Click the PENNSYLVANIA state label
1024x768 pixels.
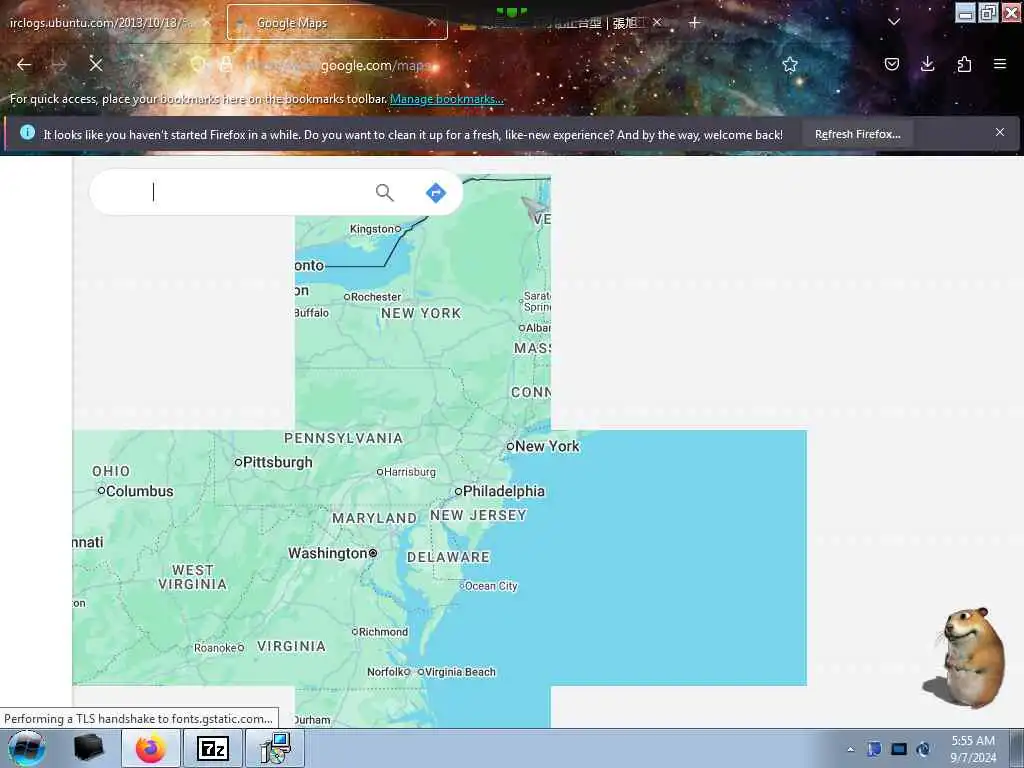344,438
